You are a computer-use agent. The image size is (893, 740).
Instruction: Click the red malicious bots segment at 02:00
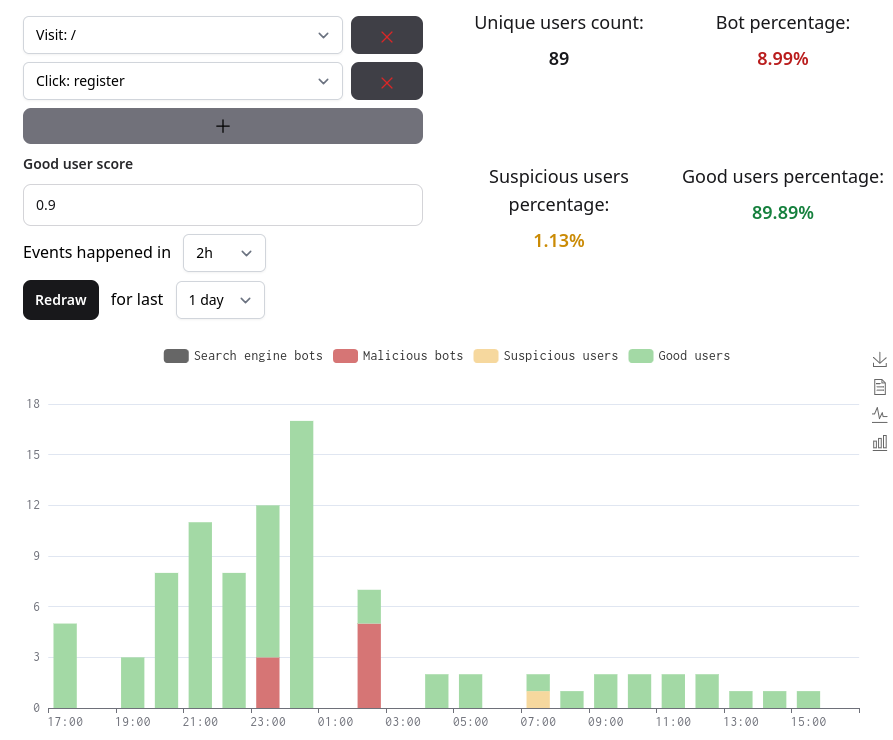[x=369, y=665]
